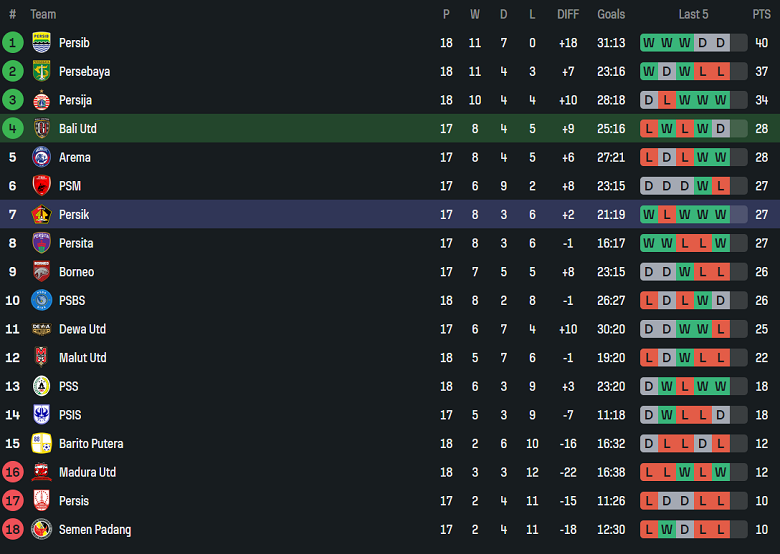
Task: Click the PSM team badge
Action: 41,186
